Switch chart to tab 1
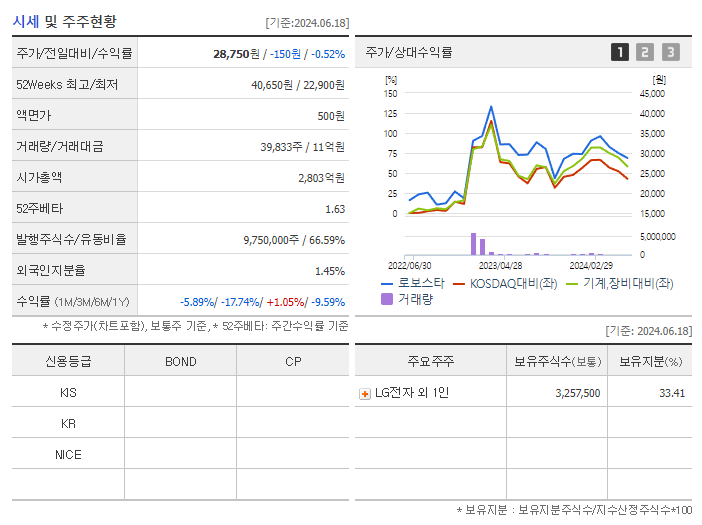Image resolution: width=702 pixels, height=525 pixels. pyautogui.click(x=620, y=52)
